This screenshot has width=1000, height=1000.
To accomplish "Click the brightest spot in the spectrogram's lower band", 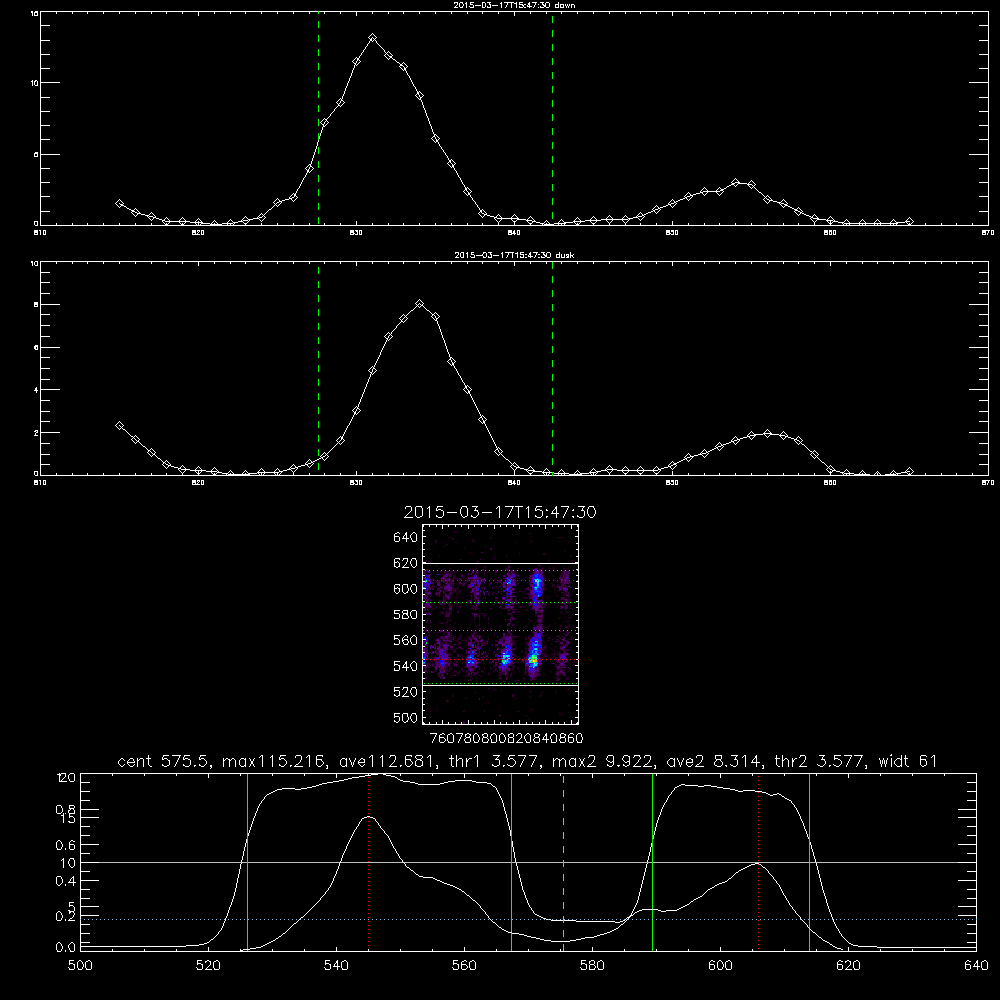I will tap(533, 661).
